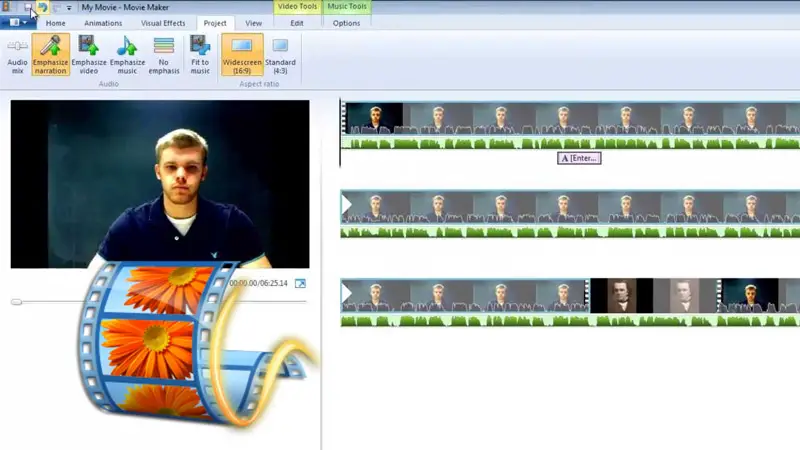Select the Project tab
Image resolution: width=800 pixels, height=450 pixels.
click(215, 23)
